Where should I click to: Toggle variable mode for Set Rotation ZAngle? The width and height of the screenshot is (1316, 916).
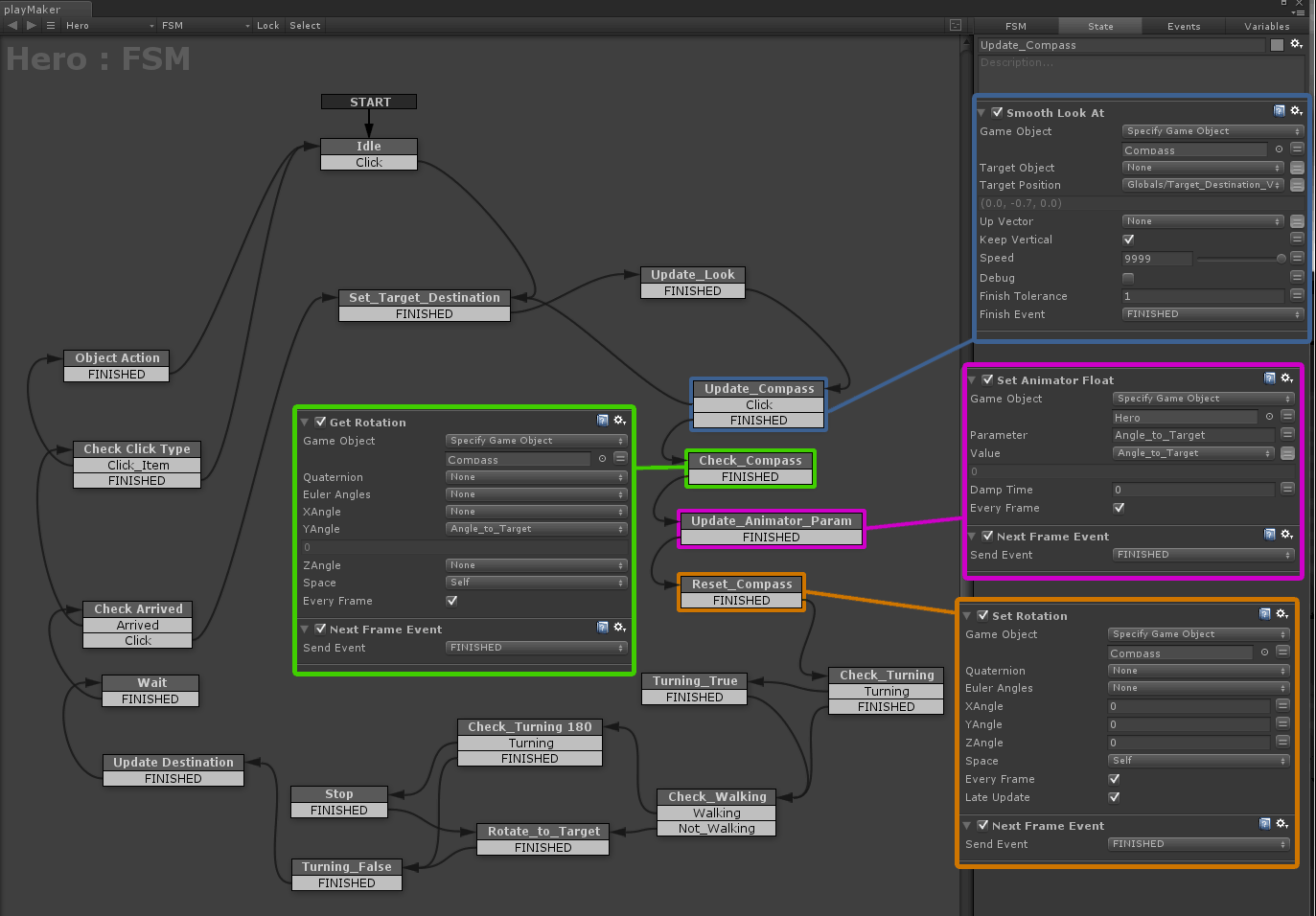(x=1282, y=742)
